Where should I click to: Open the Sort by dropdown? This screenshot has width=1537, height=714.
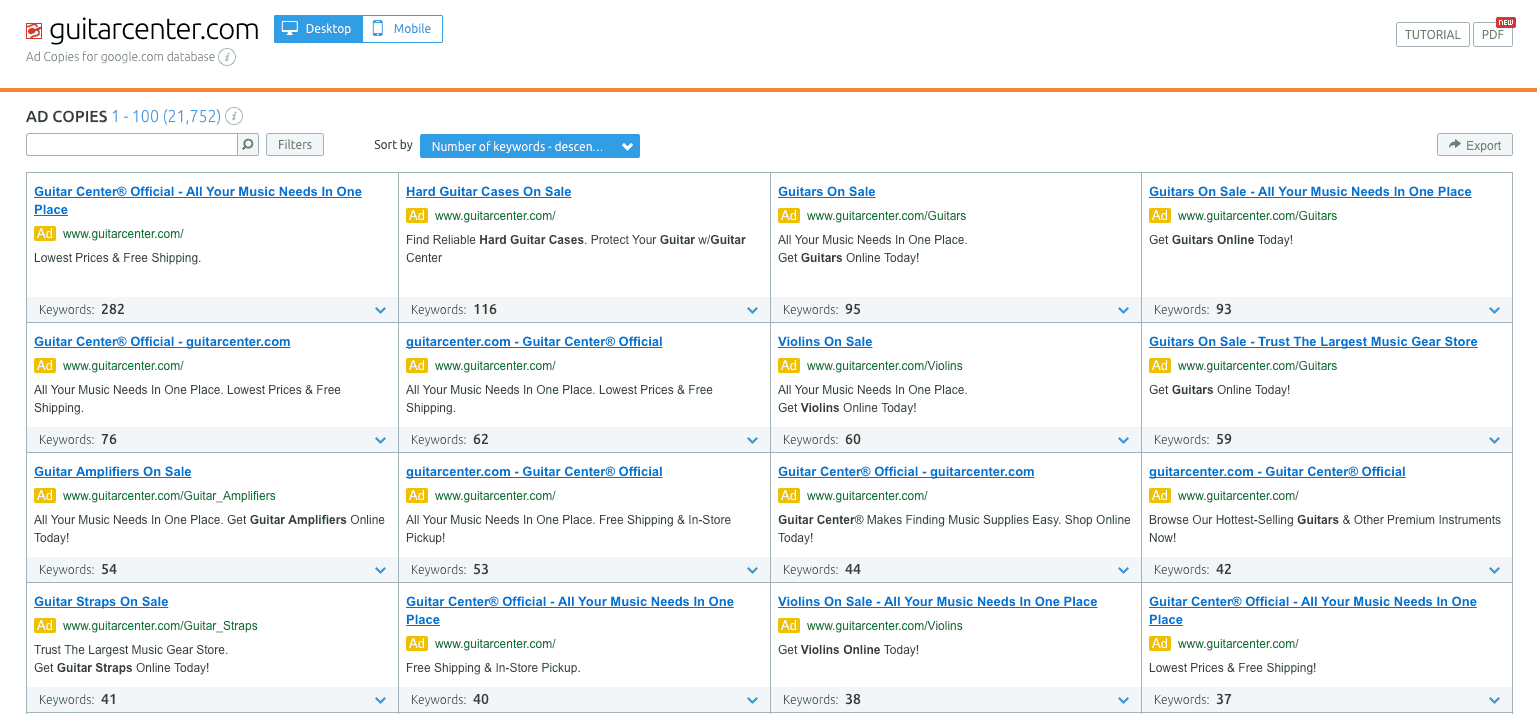coord(530,146)
